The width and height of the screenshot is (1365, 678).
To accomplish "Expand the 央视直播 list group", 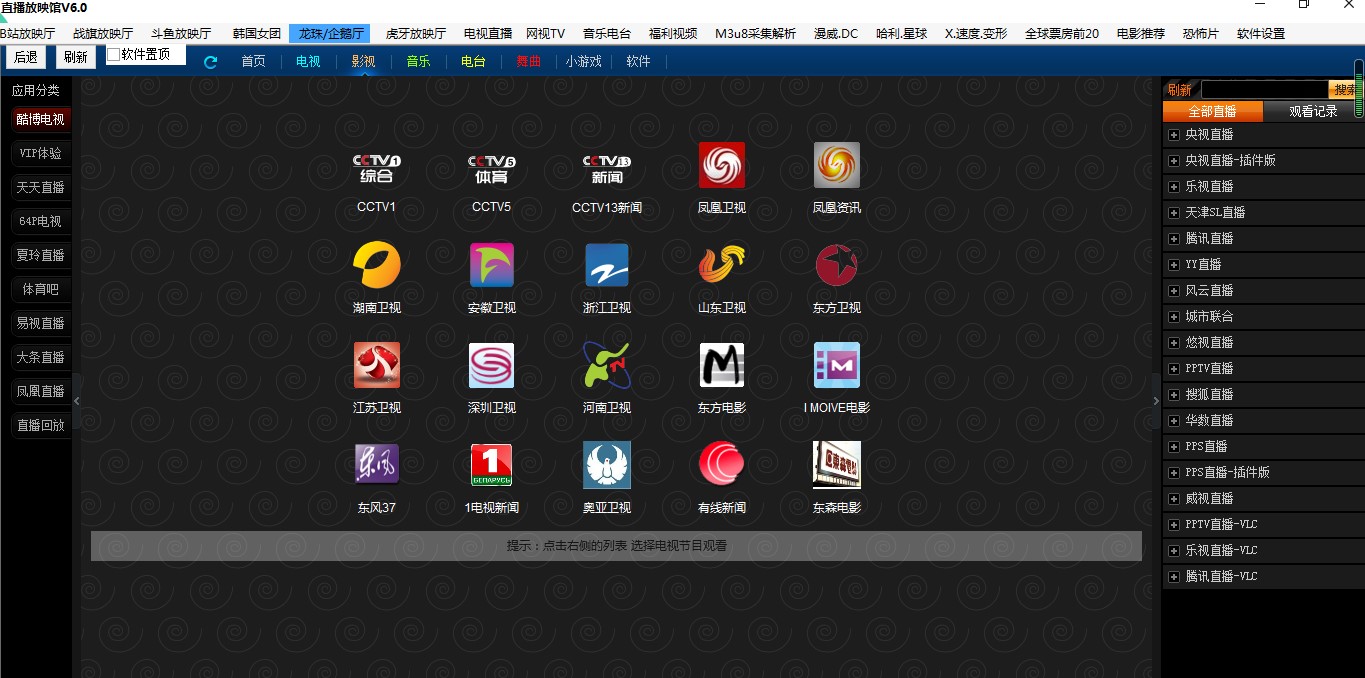I will (1175, 135).
